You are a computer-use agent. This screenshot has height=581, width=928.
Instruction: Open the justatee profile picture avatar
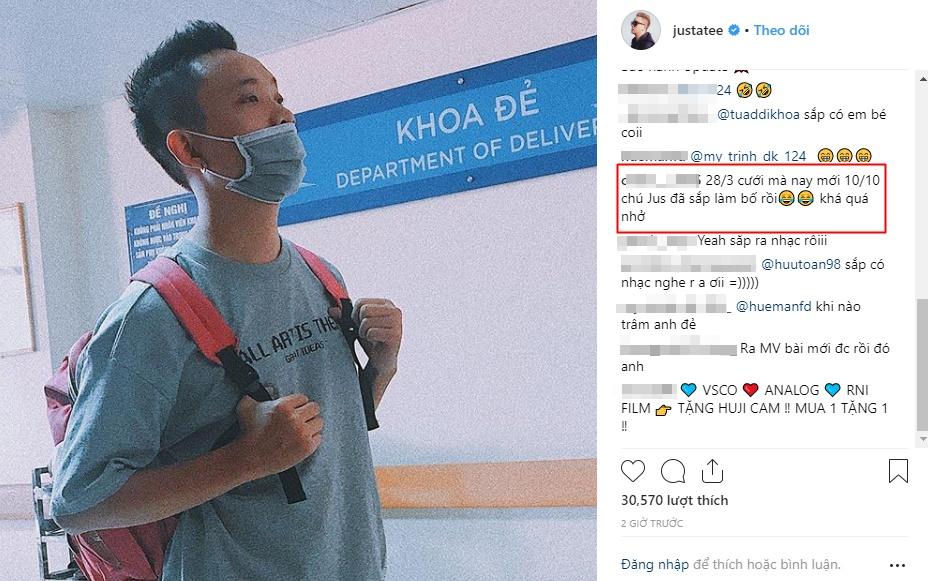pos(640,30)
